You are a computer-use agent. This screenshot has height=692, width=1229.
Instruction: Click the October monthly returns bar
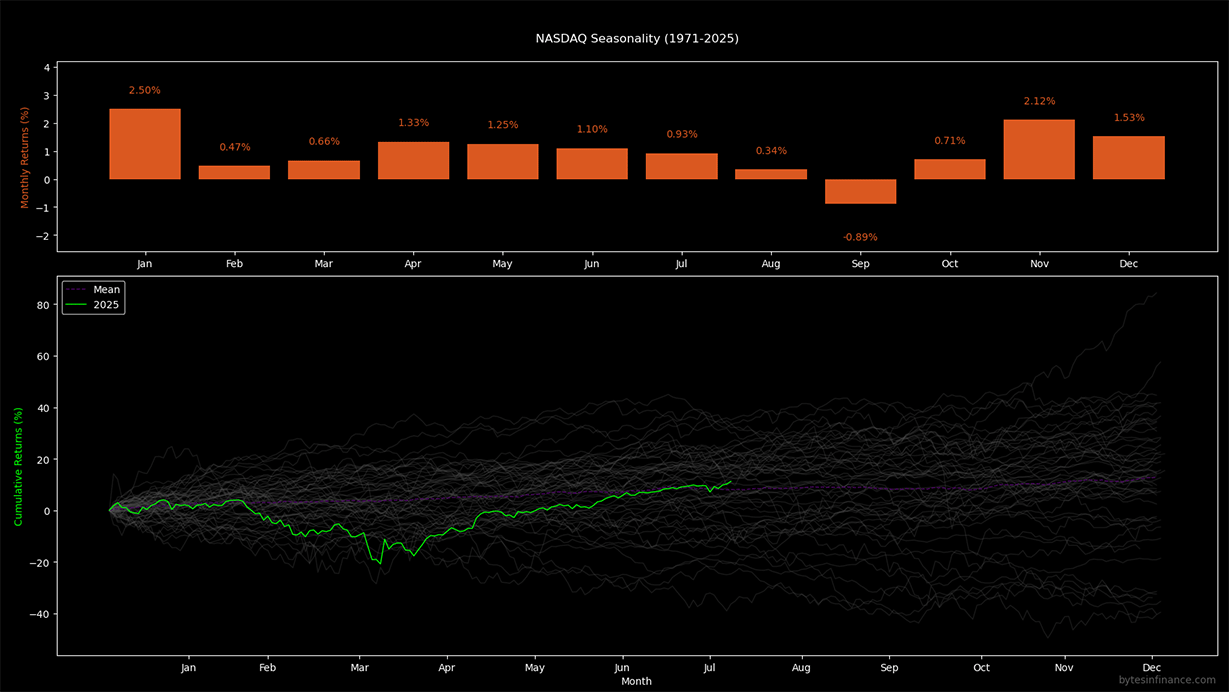click(x=950, y=170)
